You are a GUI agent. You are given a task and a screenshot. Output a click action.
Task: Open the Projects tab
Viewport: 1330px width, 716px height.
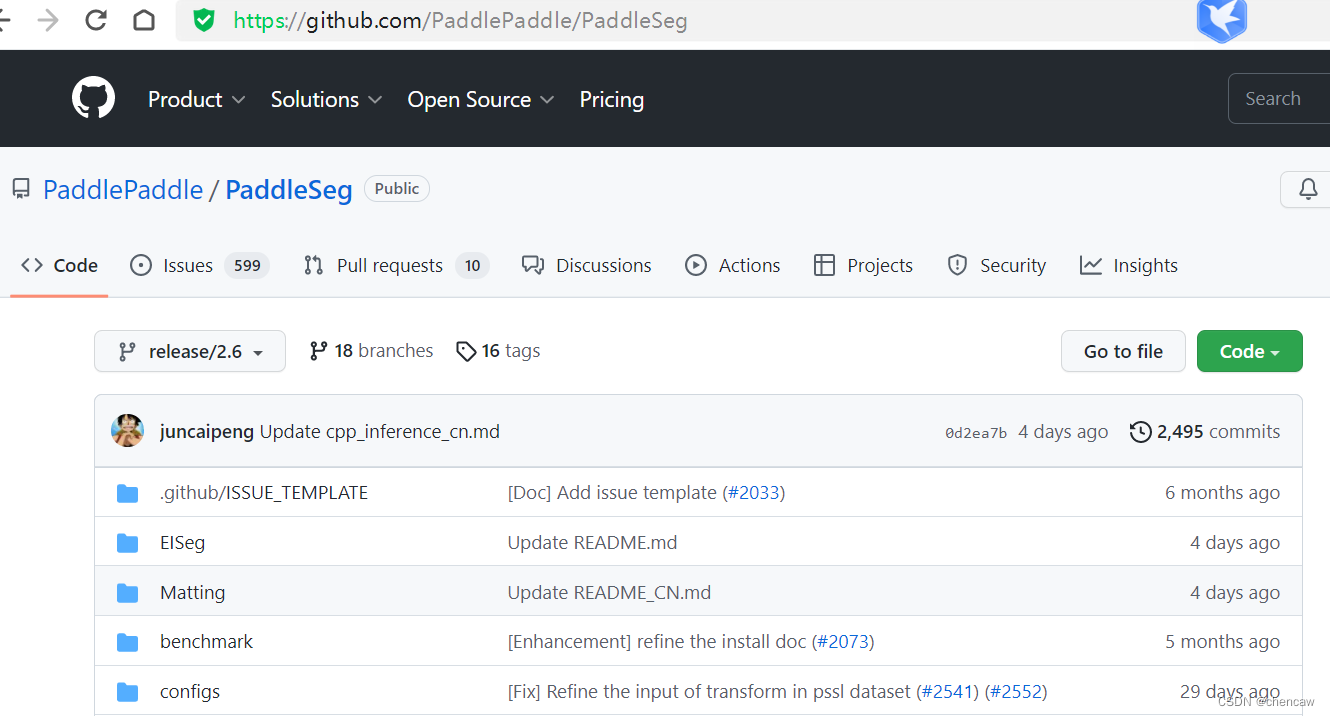coord(864,265)
